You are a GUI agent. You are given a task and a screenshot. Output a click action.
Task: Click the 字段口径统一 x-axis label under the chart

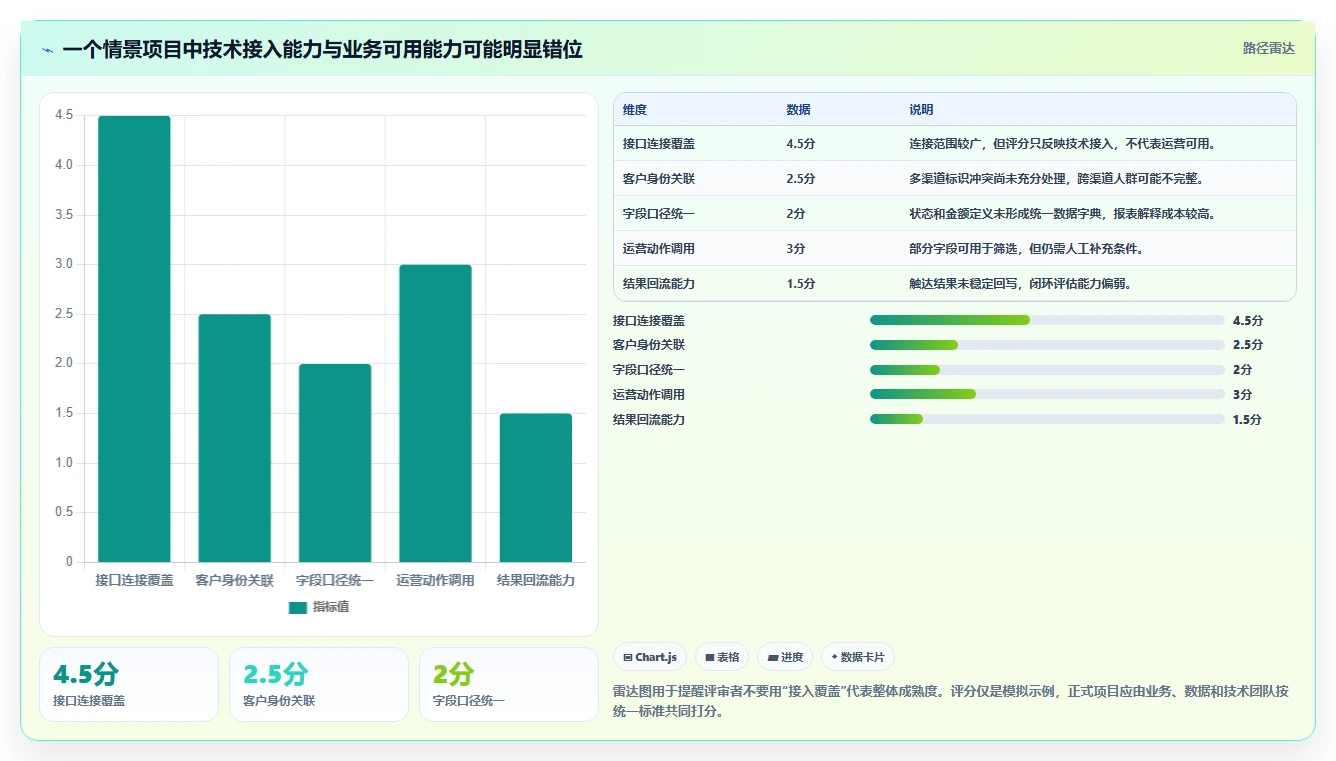pyautogui.click(x=335, y=580)
